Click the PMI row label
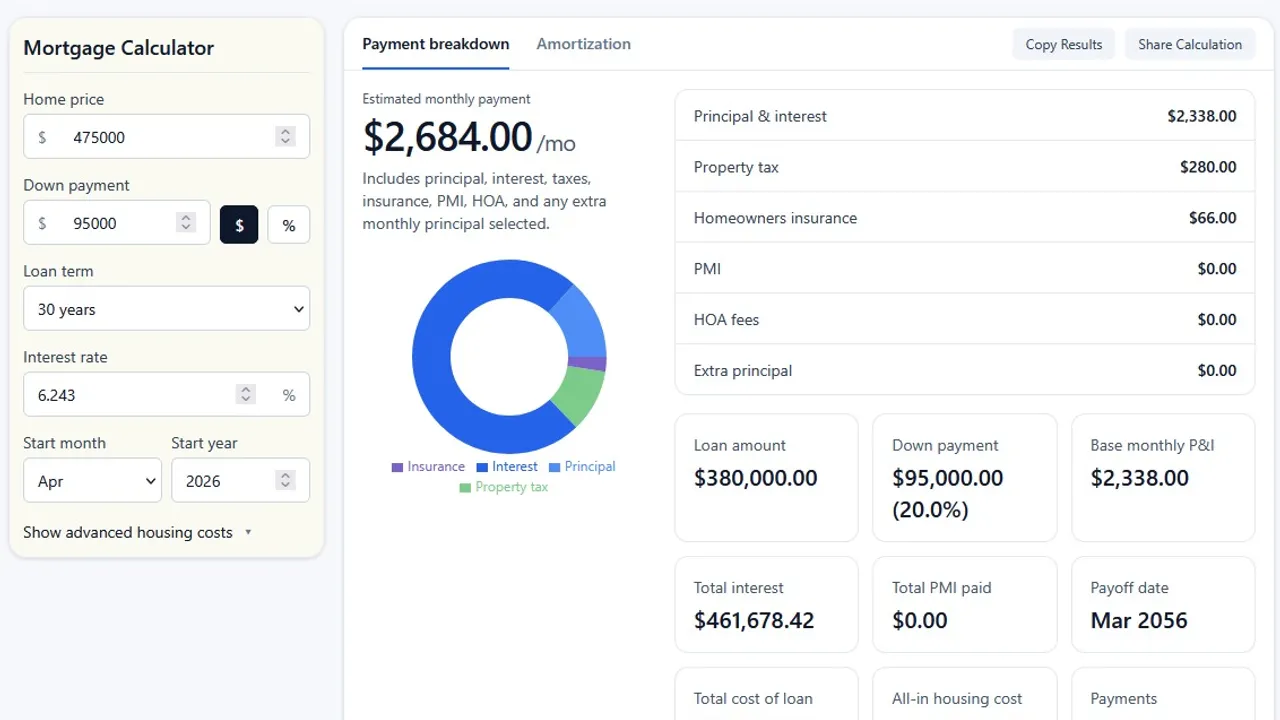The image size is (1280, 720). (707, 269)
